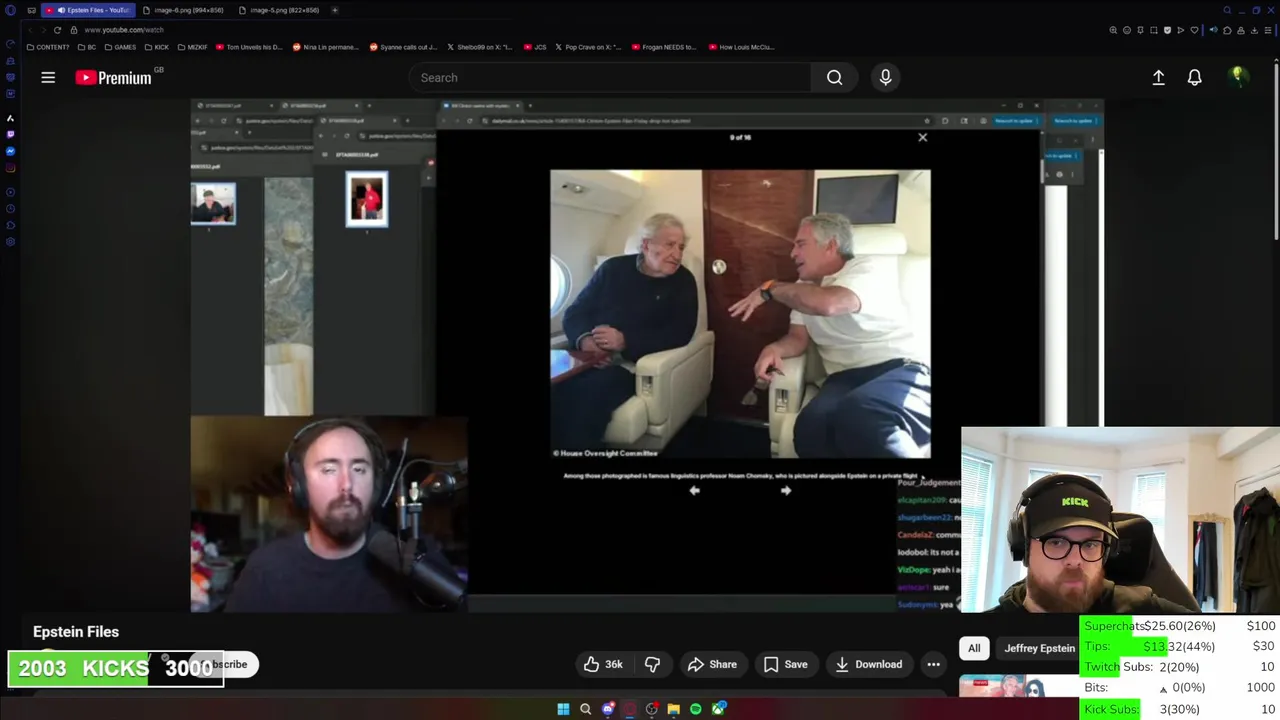Go to previous gallery image arrow
This screenshot has width=1280, height=720.
point(694,490)
